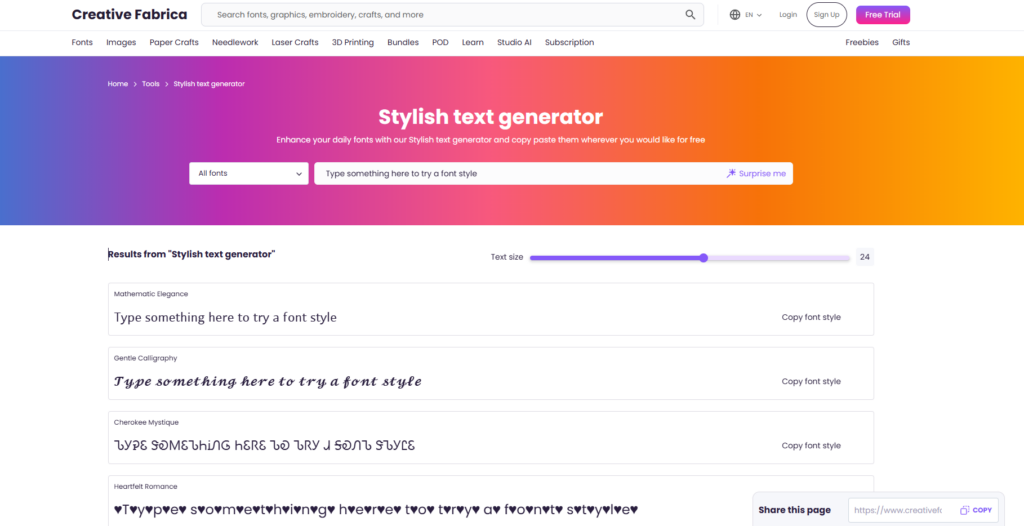Image resolution: width=1024 pixels, height=526 pixels.
Task: Click the Stylish text generator breadcrumb
Action: (x=209, y=84)
